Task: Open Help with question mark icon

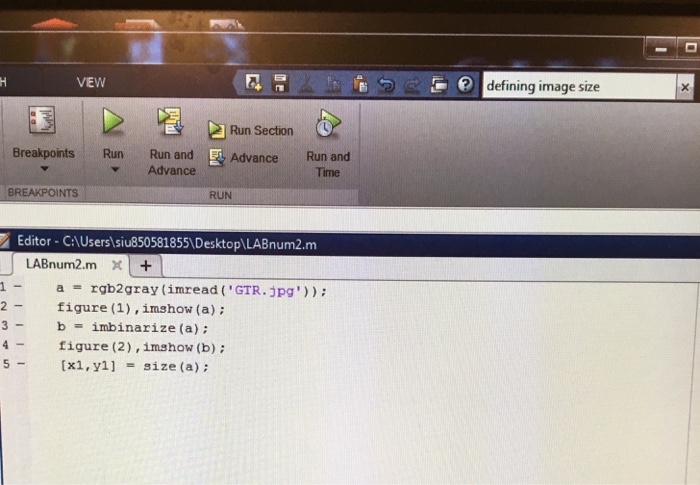Action: pyautogui.click(x=465, y=84)
